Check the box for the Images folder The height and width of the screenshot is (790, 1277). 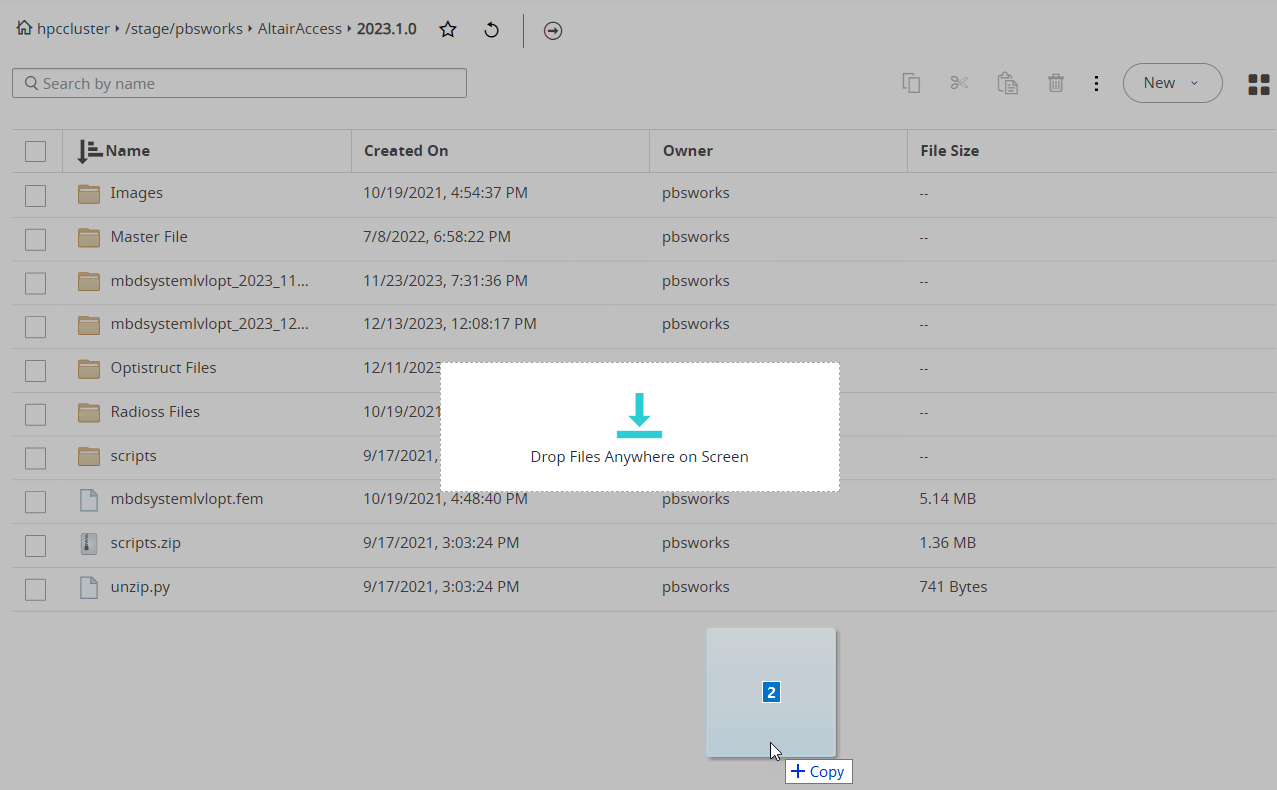[35, 195]
